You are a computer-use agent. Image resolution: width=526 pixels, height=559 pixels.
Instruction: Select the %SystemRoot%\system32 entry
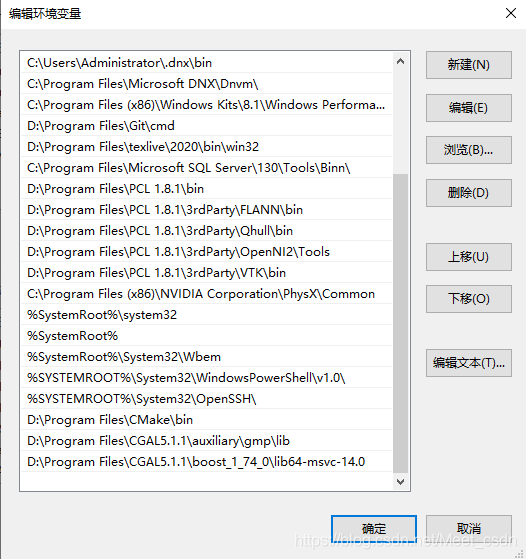pyautogui.click(x=206, y=315)
